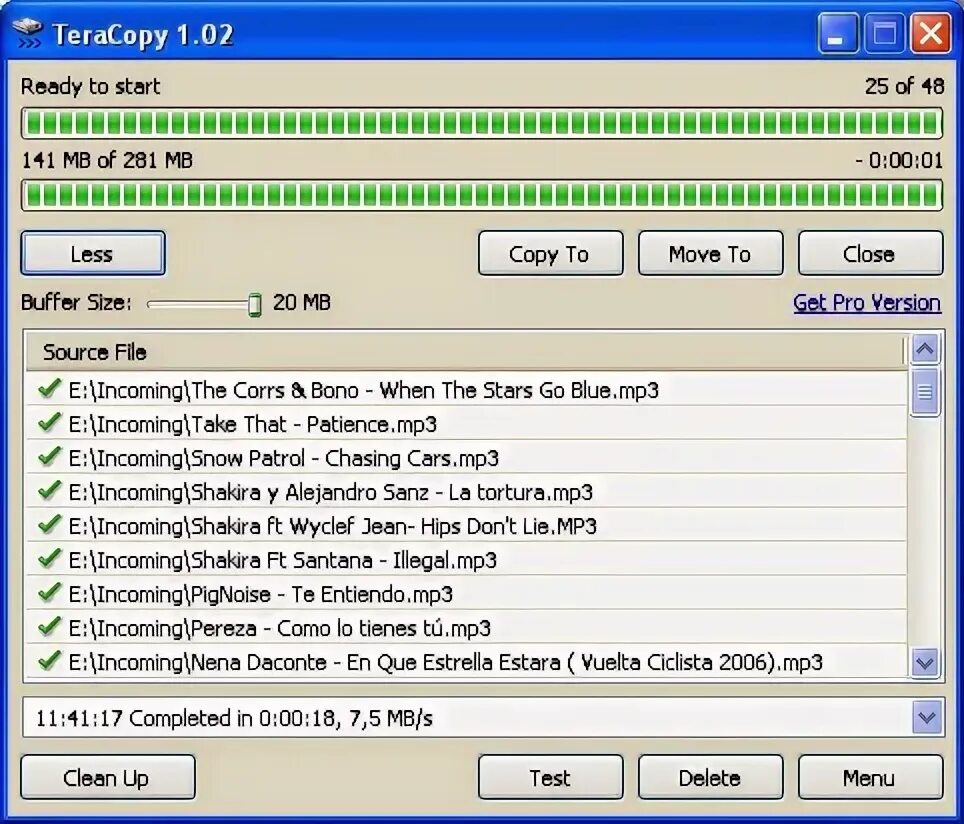Click checkmark beside PigNoise Te Entiendo file

pyautogui.click(x=49, y=593)
